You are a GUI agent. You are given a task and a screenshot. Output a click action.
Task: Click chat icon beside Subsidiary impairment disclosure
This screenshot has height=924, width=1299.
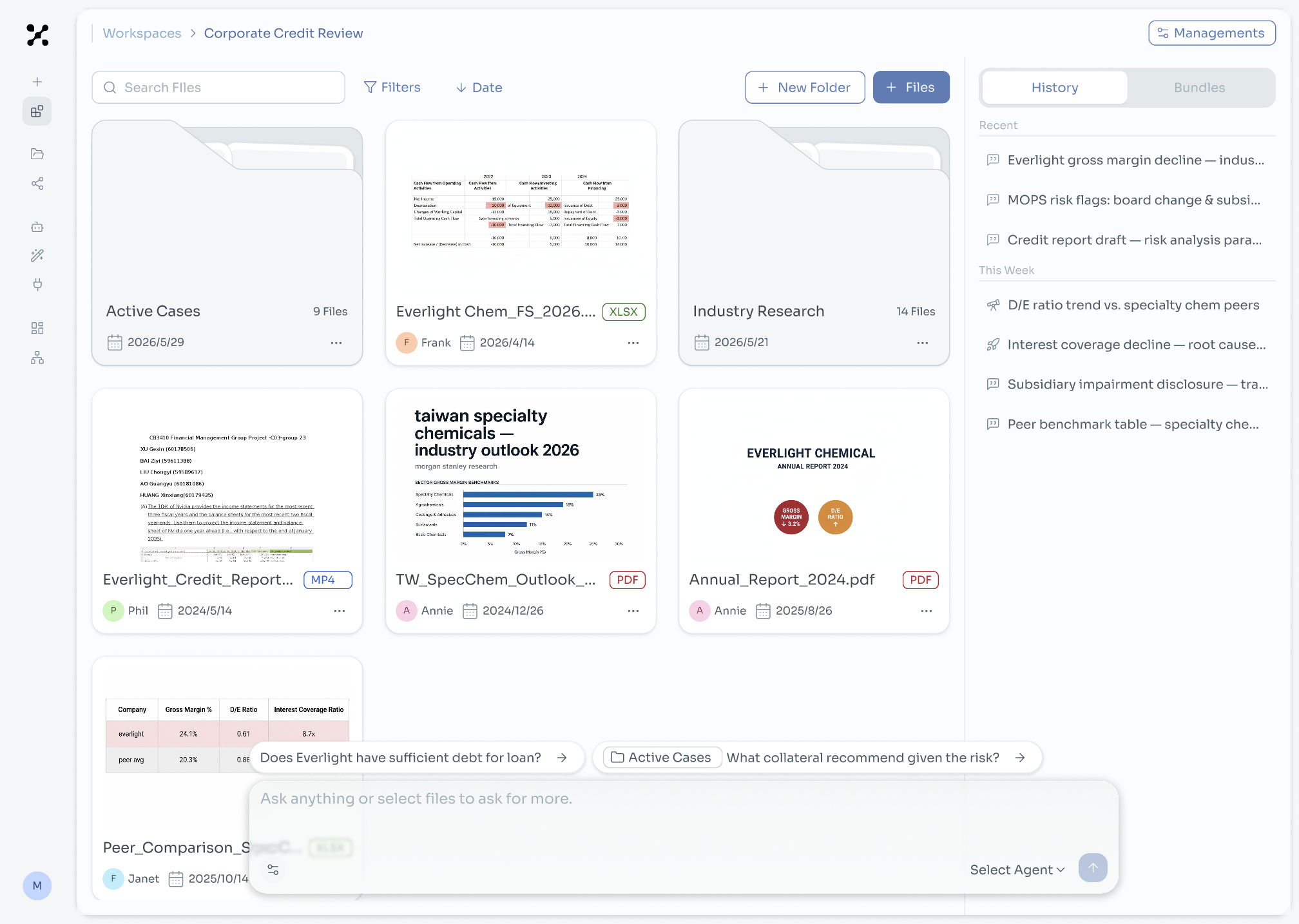point(994,384)
